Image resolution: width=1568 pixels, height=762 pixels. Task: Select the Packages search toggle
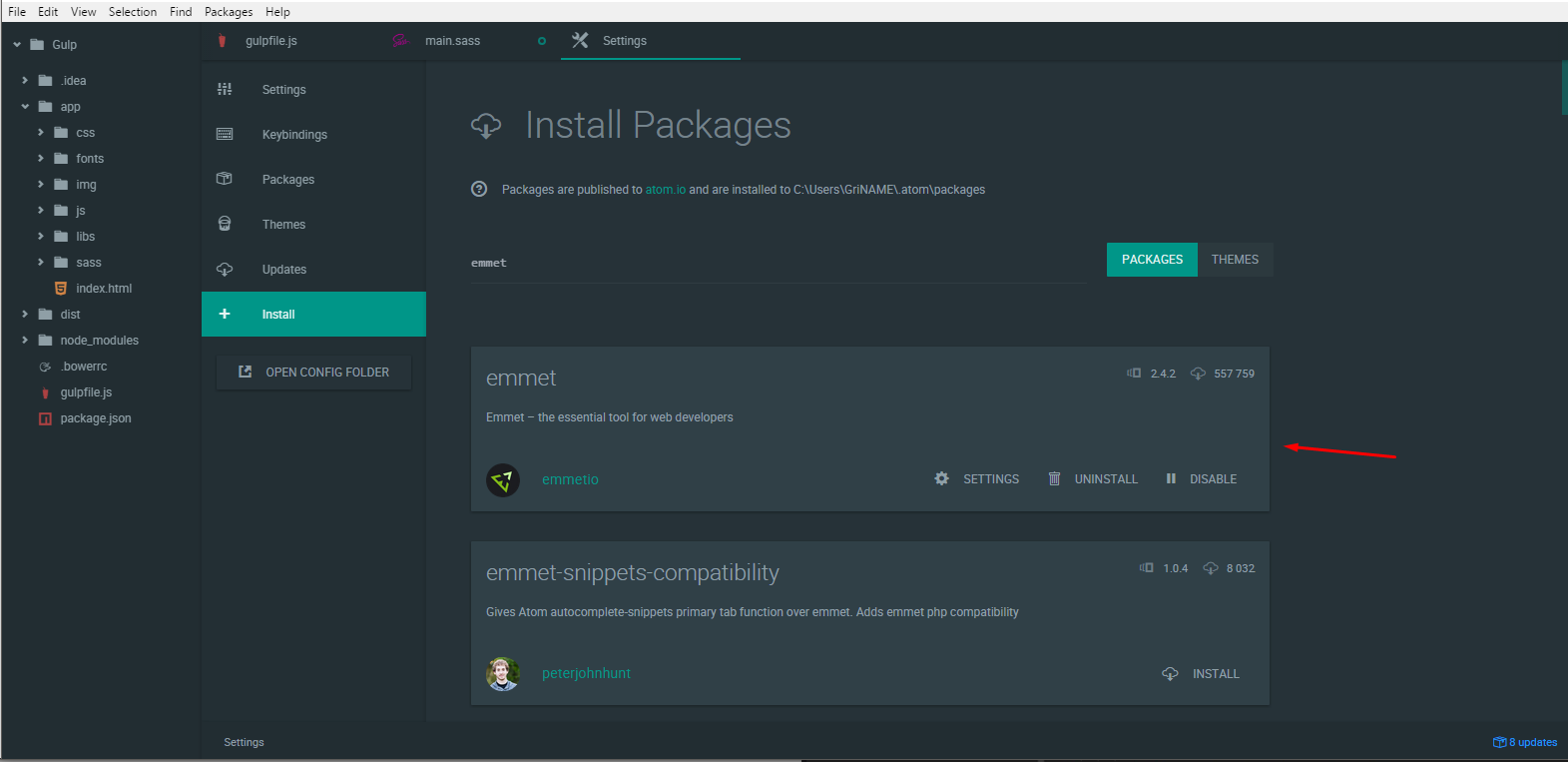[x=1152, y=260]
